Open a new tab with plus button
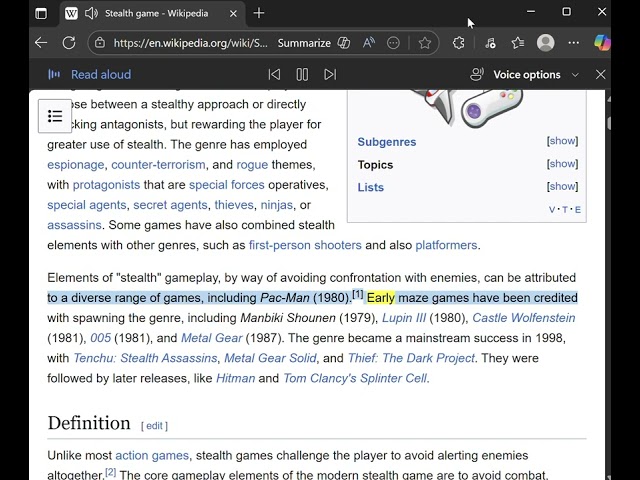 click(259, 13)
